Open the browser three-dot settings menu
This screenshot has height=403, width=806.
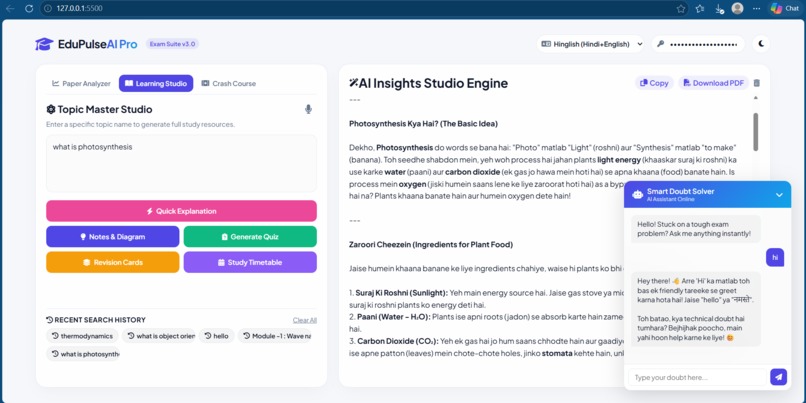[756, 8]
